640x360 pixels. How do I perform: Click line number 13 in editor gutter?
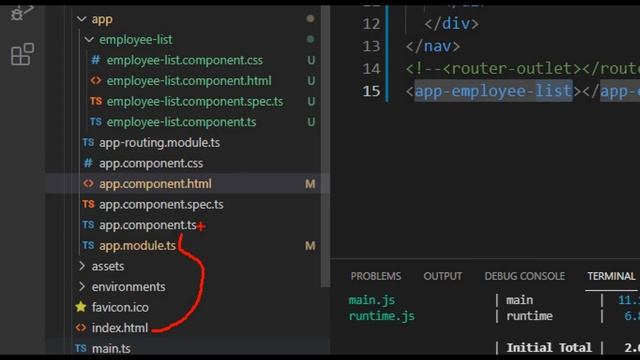pos(371,46)
